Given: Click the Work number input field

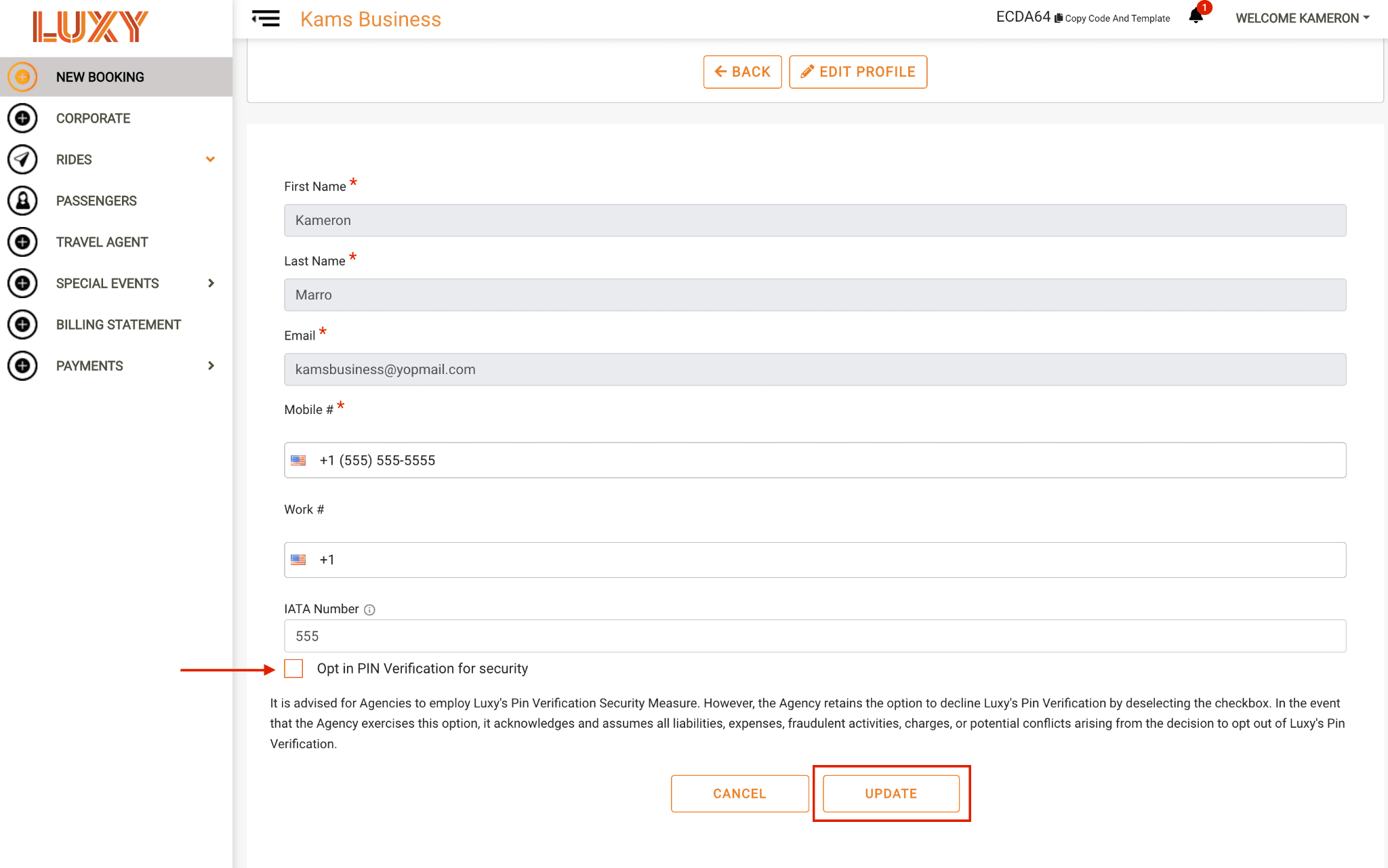Looking at the screenshot, I should pyautogui.click(x=815, y=560).
